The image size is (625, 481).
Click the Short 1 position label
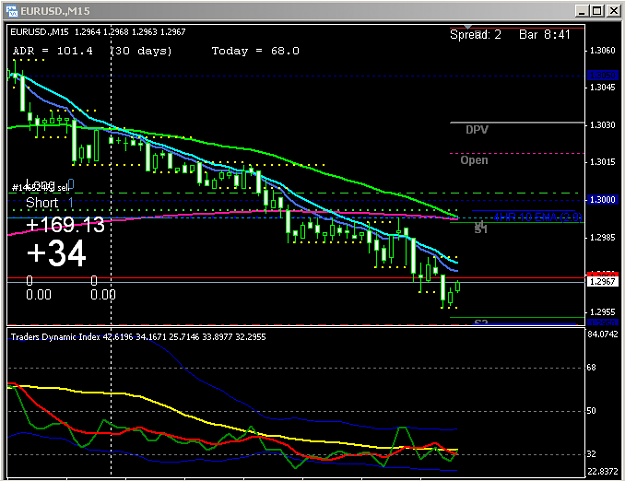(50, 202)
